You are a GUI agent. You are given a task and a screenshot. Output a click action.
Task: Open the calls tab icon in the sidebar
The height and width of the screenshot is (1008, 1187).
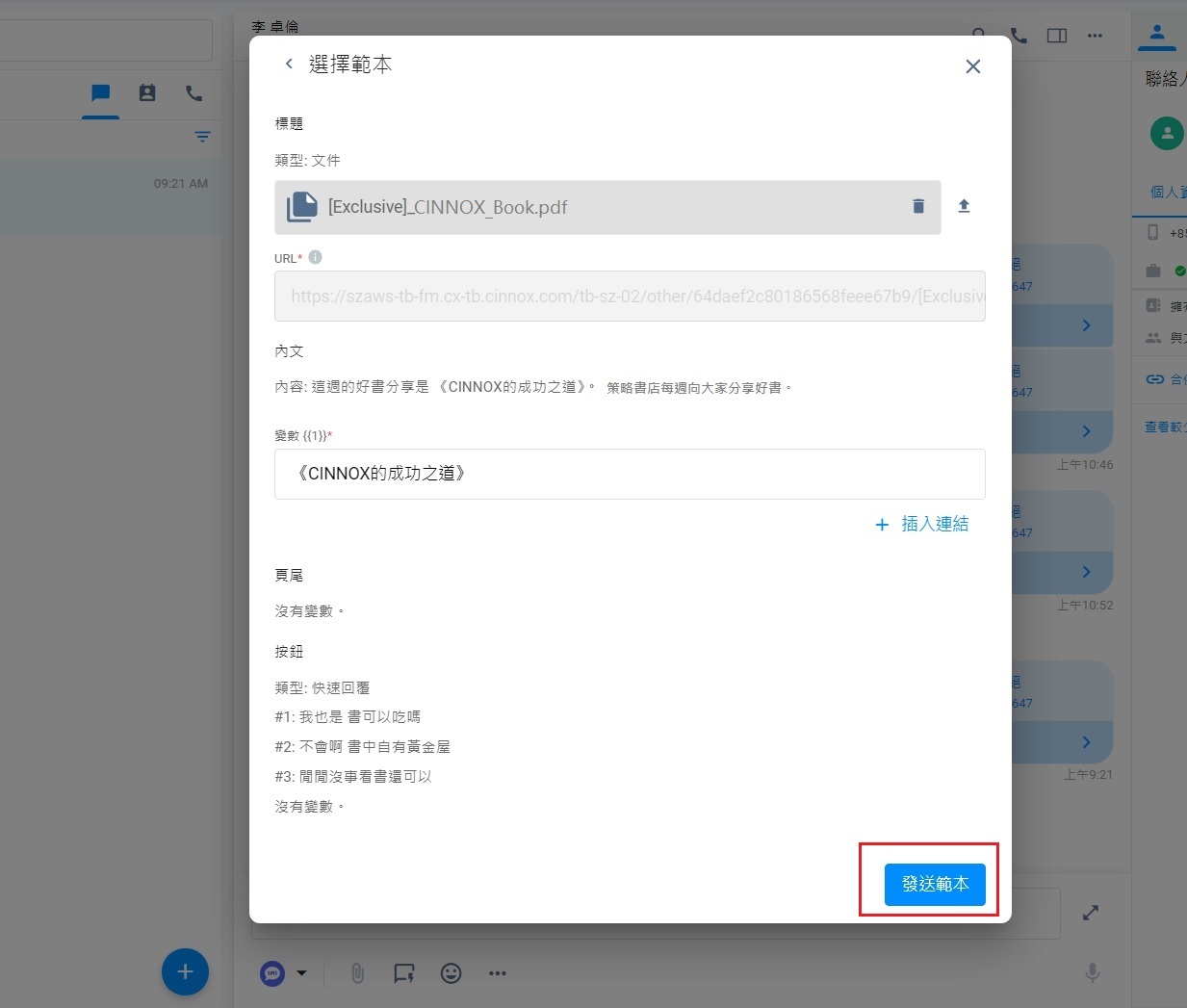tap(194, 93)
